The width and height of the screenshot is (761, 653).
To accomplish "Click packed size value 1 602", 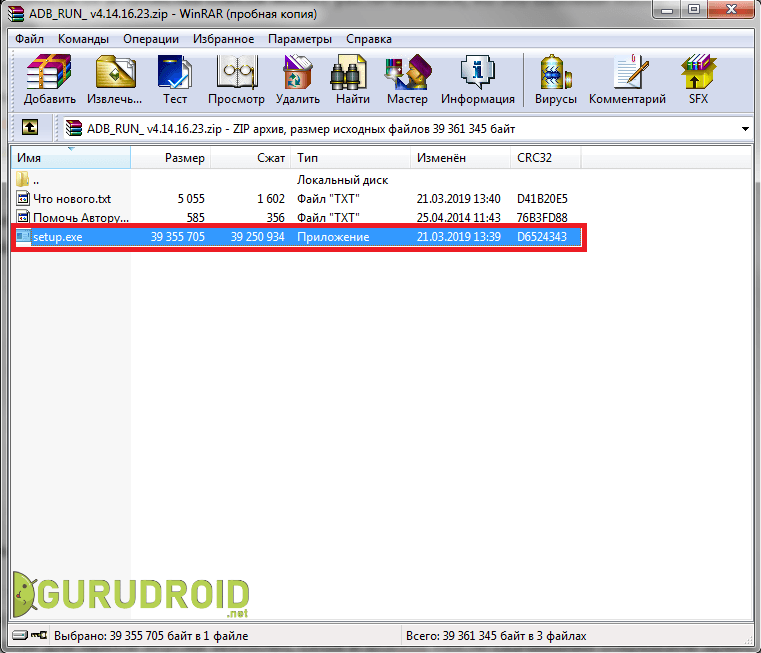I will (x=271, y=199).
